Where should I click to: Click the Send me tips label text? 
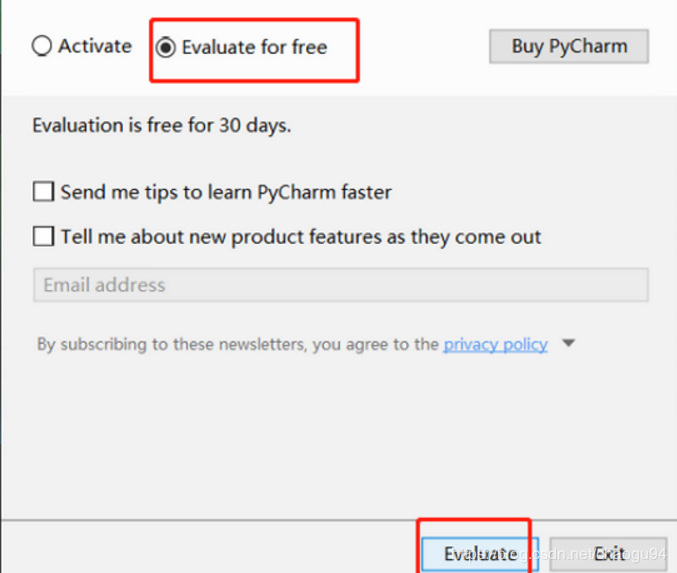pyautogui.click(x=226, y=192)
